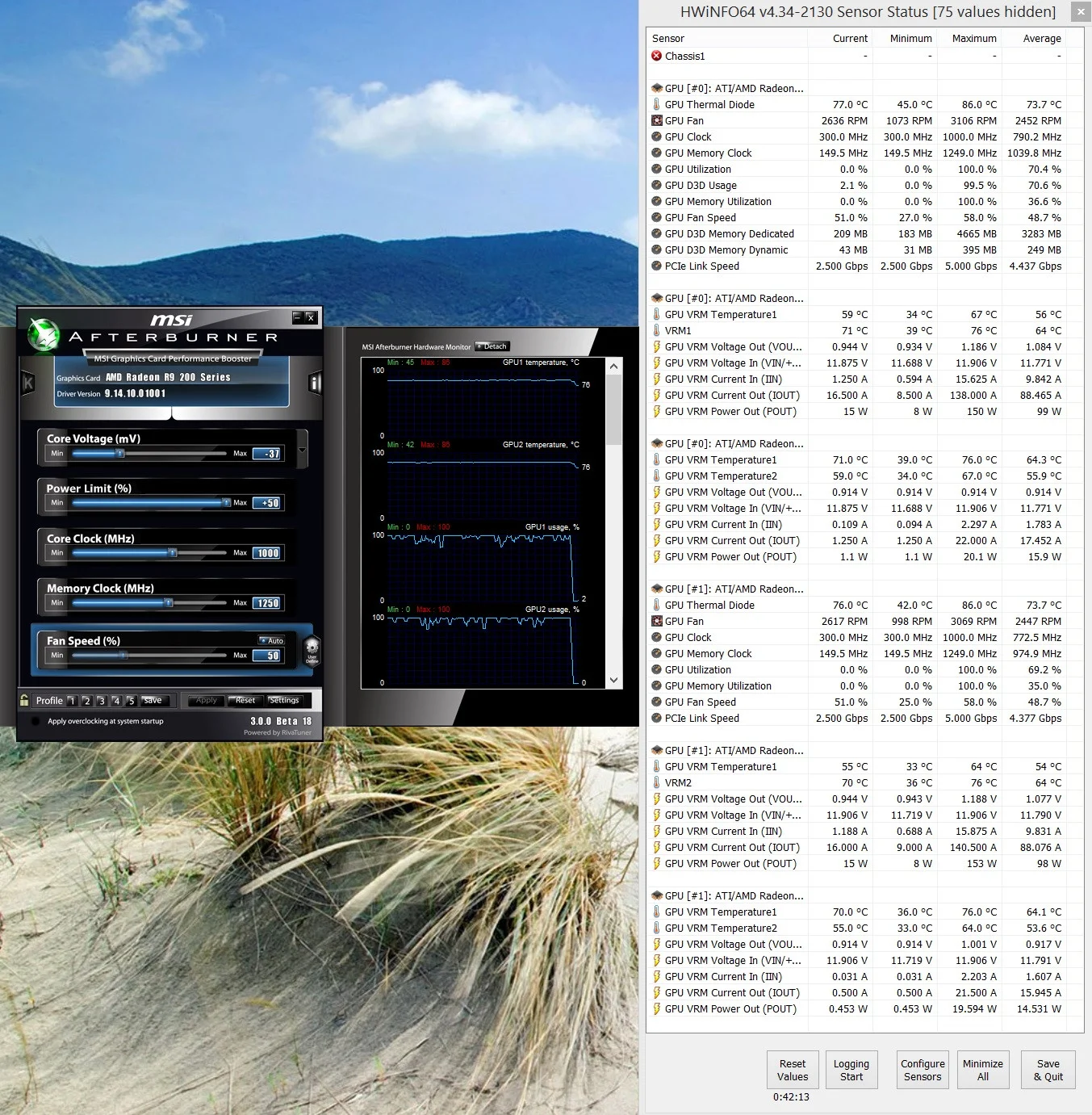Click Minimize All in HWiNFO
Viewport: 1092px width, 1115px height.
click(x=983, y=1070)
